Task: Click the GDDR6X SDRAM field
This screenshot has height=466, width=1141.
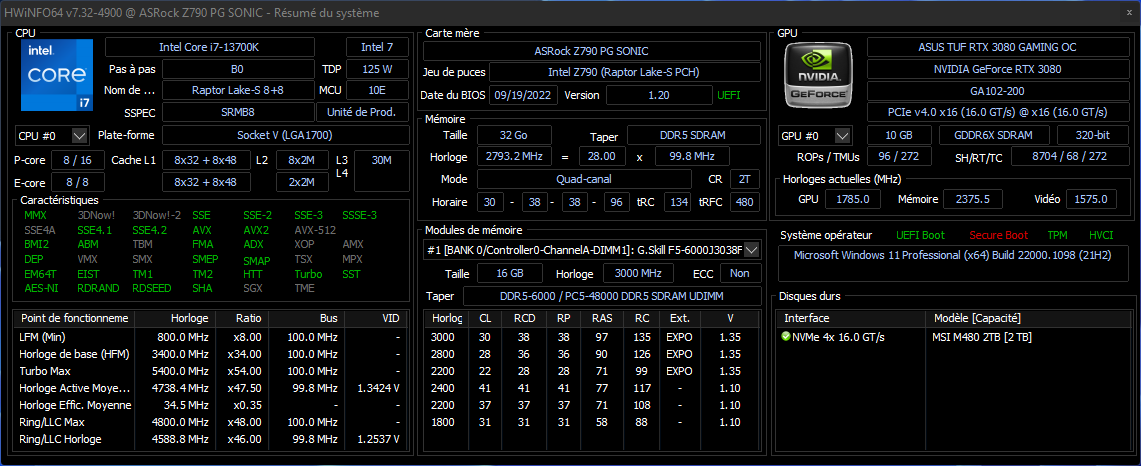Action: pos(994,135)
